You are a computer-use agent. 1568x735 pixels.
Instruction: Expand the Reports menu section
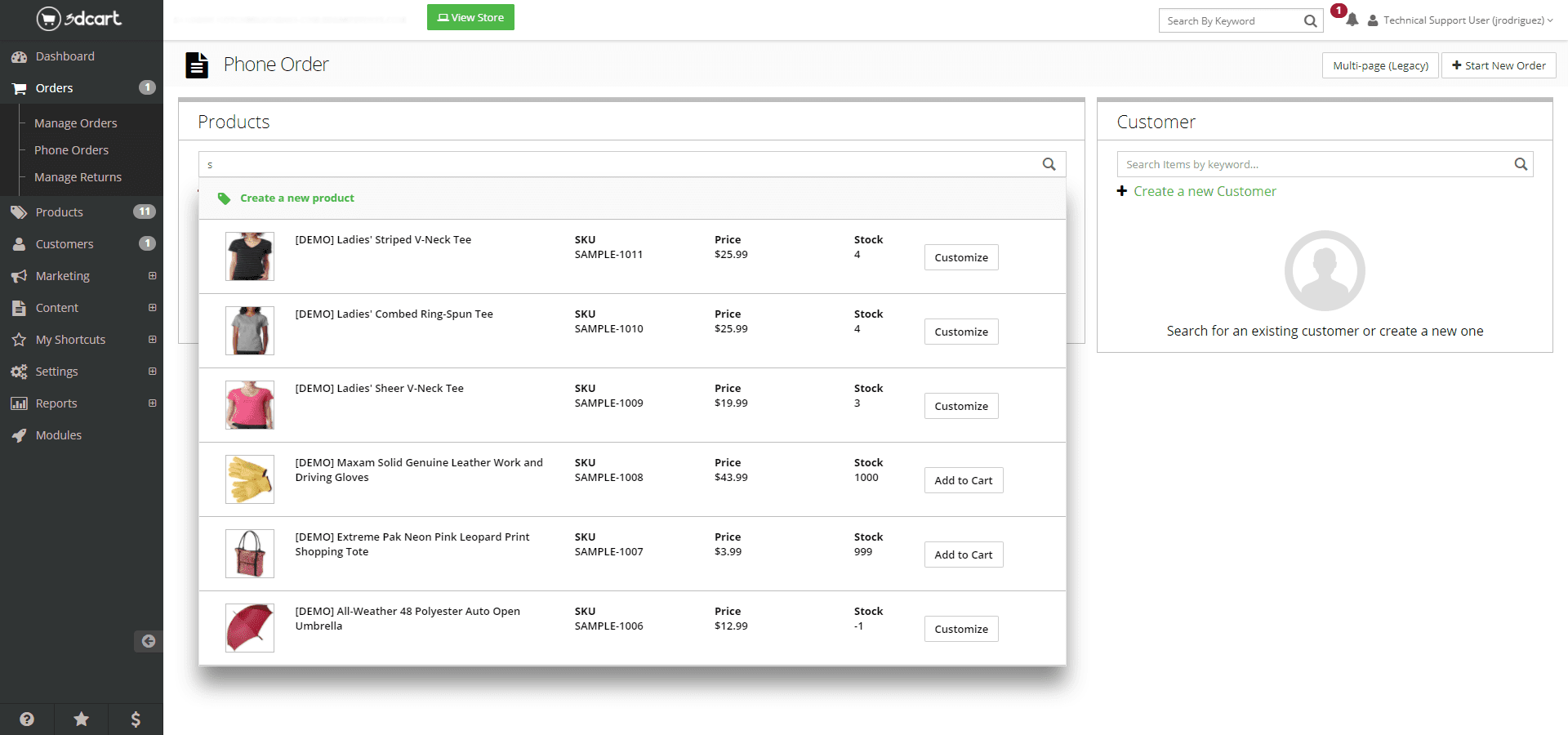pos(152,403)
